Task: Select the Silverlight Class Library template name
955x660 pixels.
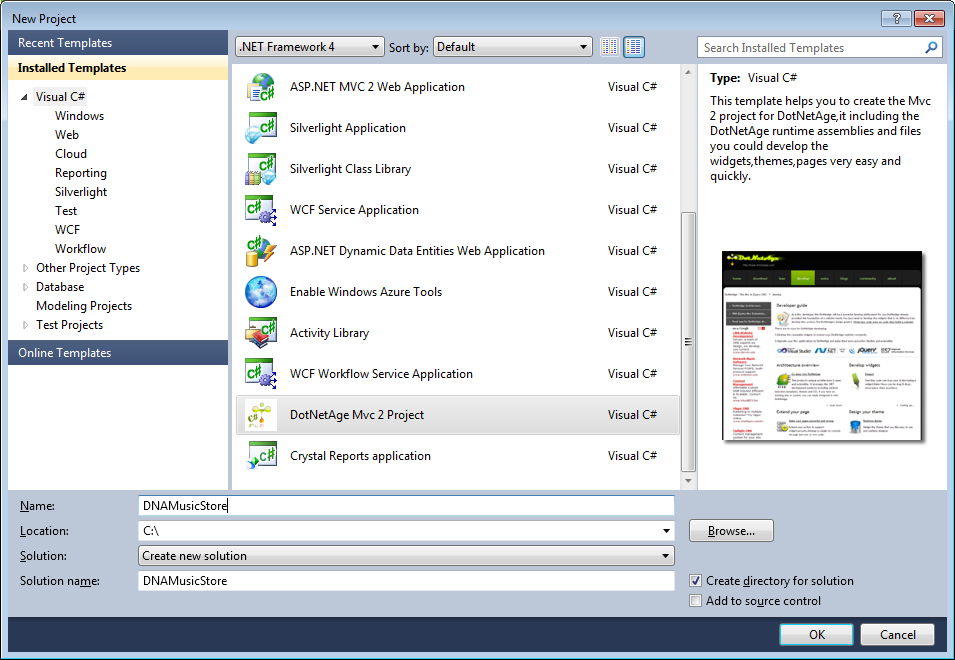Action: (x=350, y=169)
